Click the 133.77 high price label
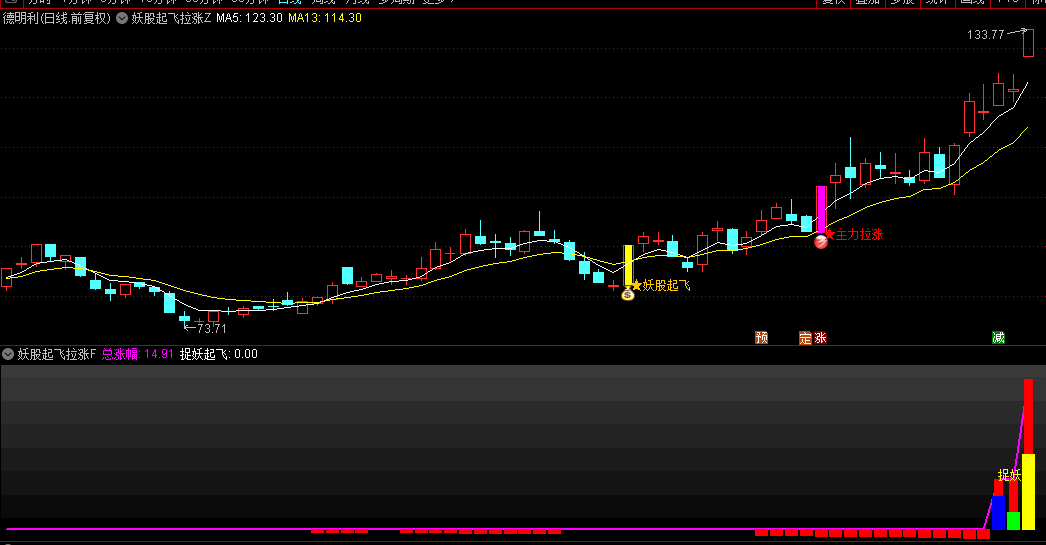Viewport: 1046px width, 545px height. [985, 35]
